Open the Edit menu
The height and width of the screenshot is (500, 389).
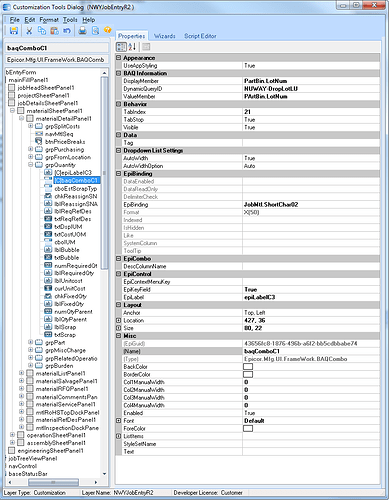pyautogui.click(x=30, y=20)
